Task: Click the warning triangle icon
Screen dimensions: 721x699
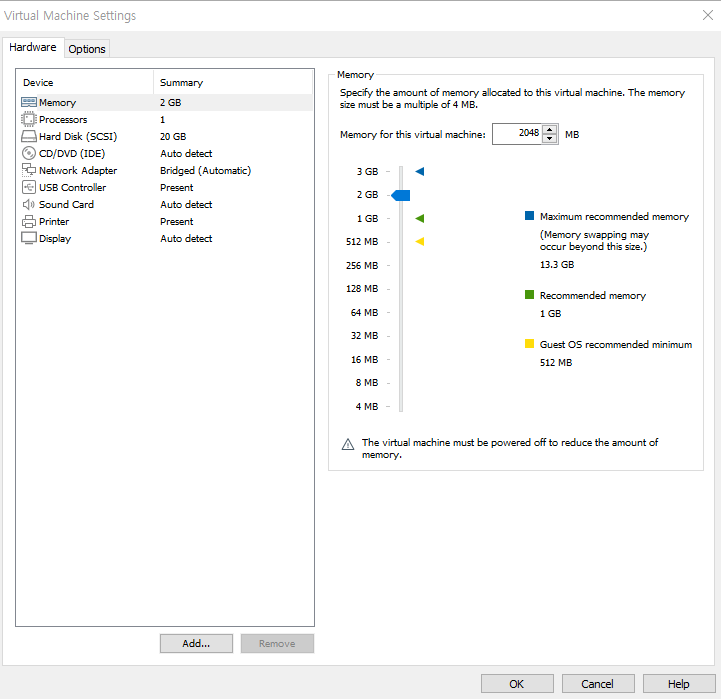Action: click(x=348, y=444)
